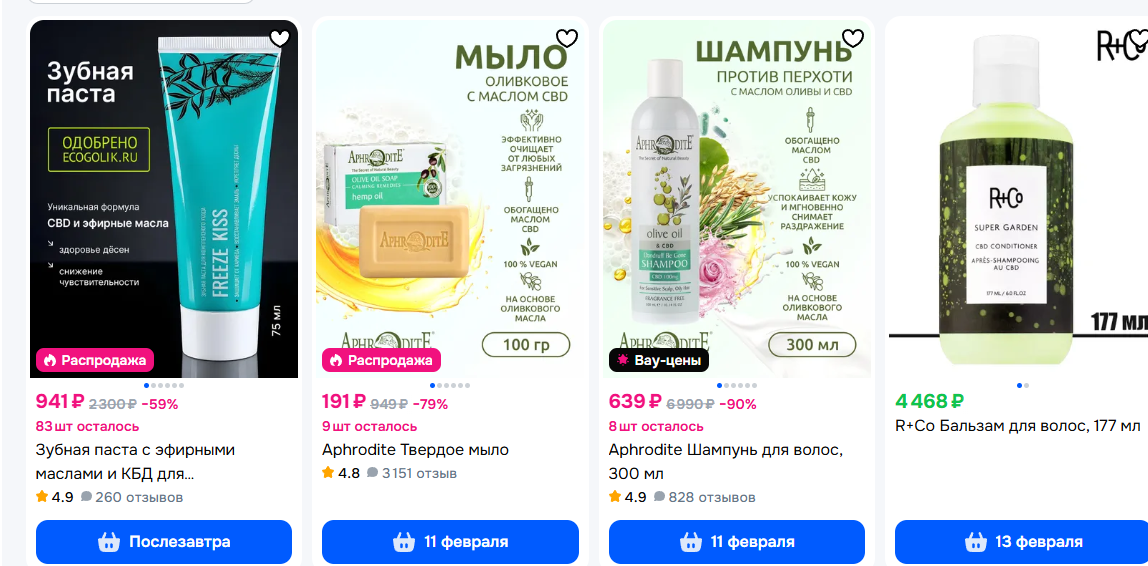Image resolution: width=1148 pixels, height=566 pixels.
Task: Click Распродажа badge on toothpaste card
Action: tap(95, 360)
